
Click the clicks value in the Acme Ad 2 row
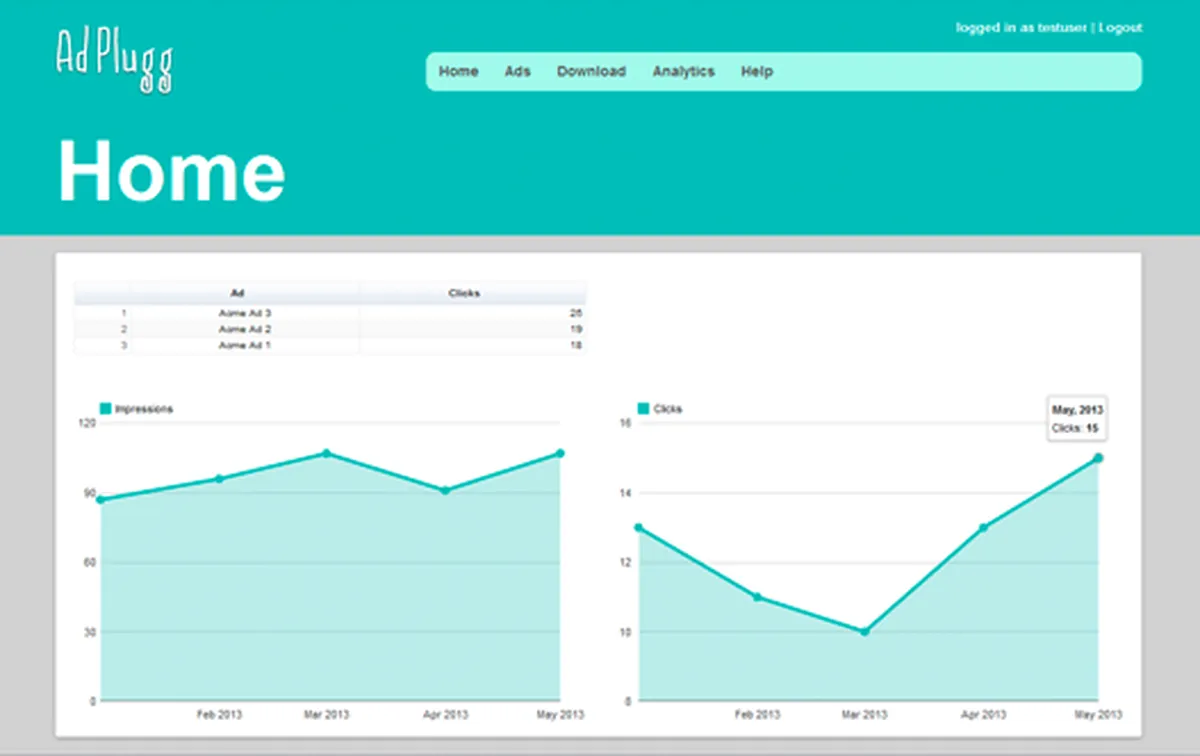point(576,329)
